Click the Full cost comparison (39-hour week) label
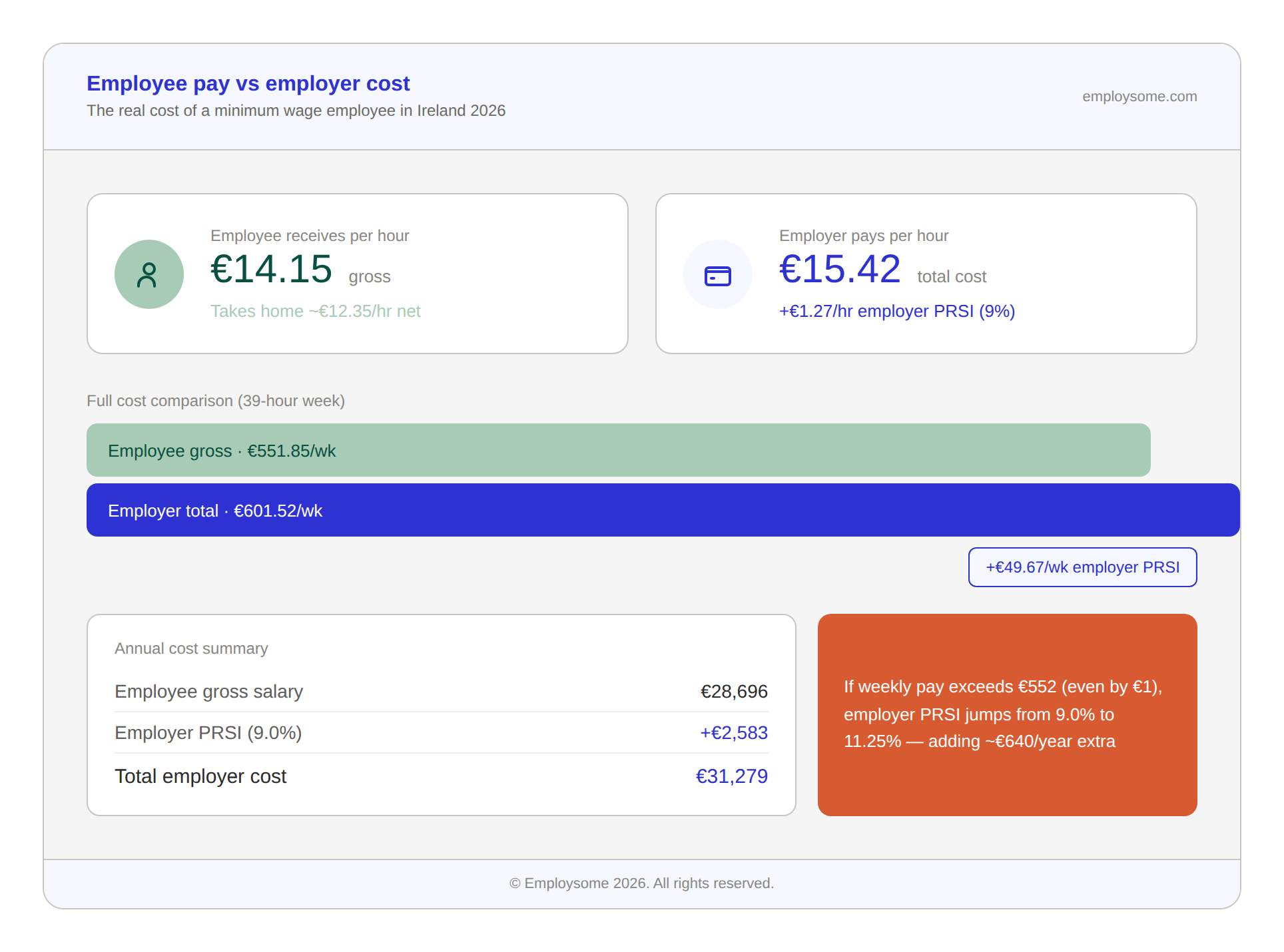1284x952 pixels. click(x=215, y=401)
